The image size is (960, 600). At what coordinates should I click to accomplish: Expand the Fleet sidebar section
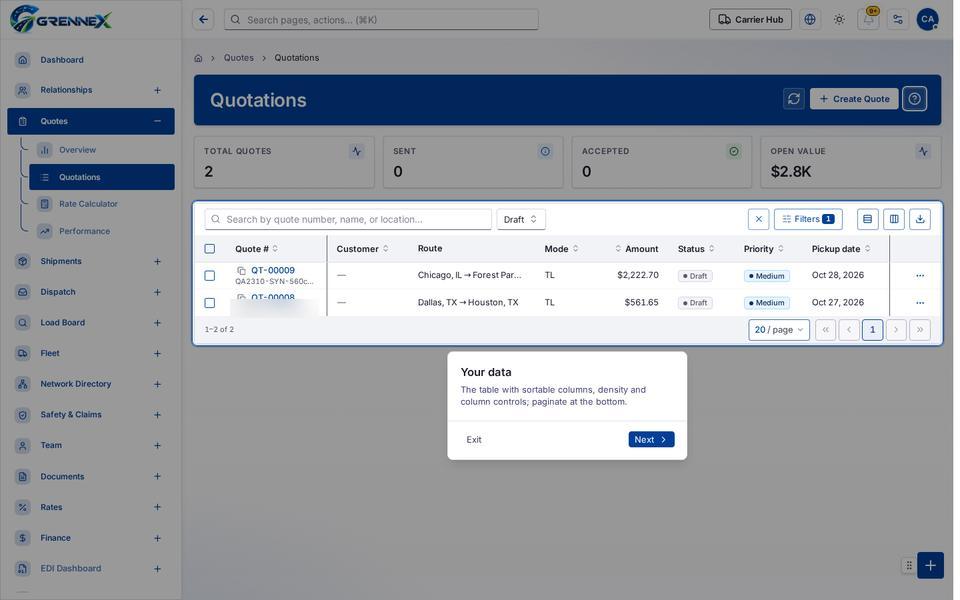pos(157,354)
